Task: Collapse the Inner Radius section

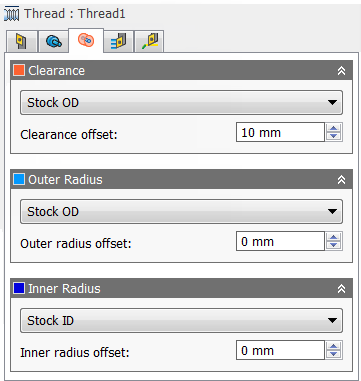Action: 341,288
